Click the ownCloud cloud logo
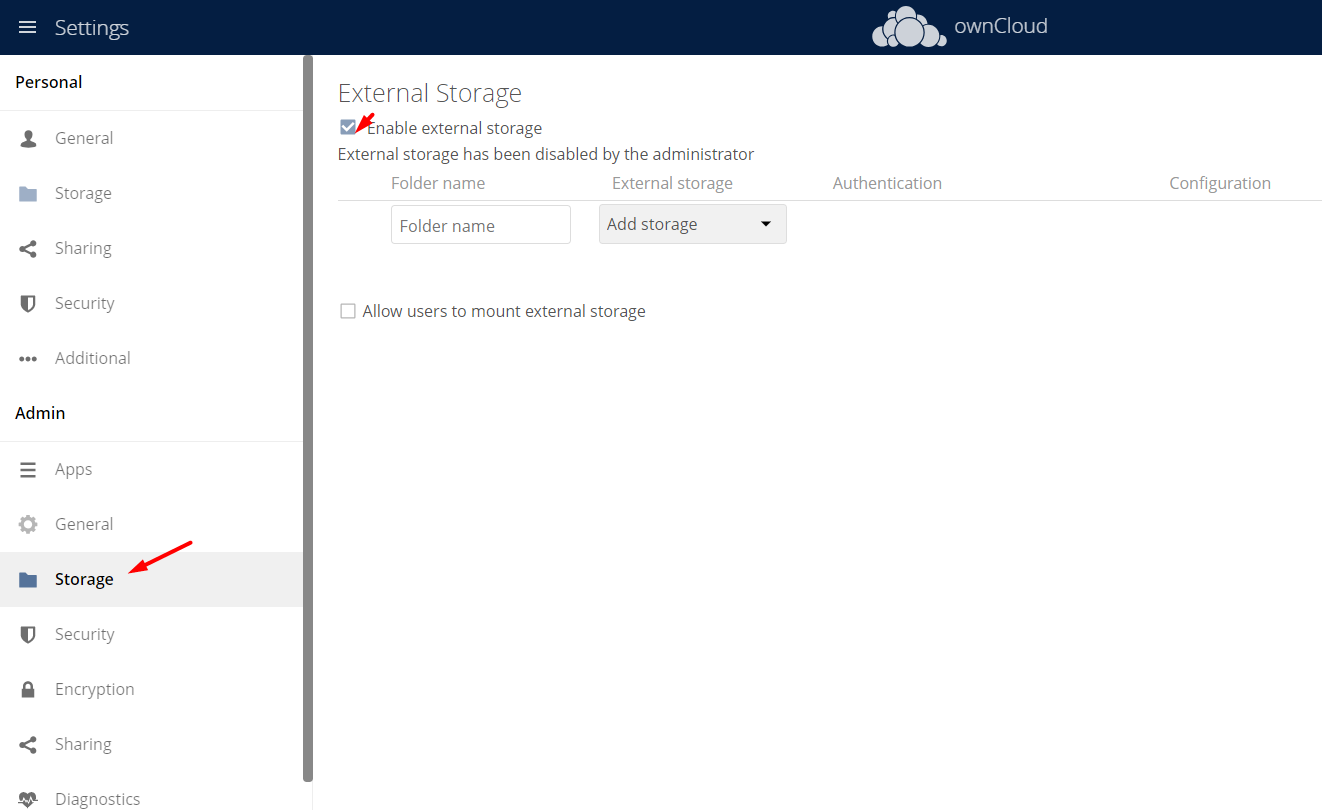Screen dimensions: 1322x810 pos(908,27)
